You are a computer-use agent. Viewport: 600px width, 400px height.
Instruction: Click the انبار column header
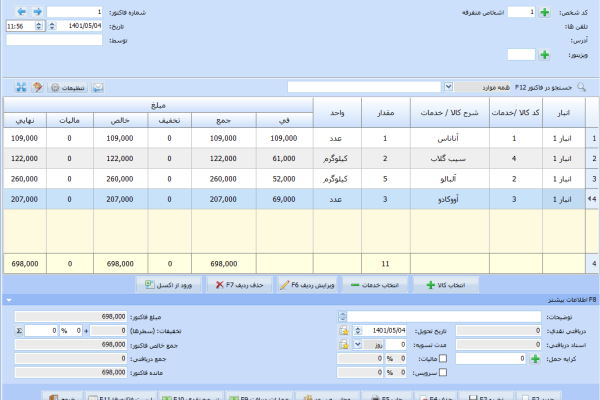tap(563, 113)
